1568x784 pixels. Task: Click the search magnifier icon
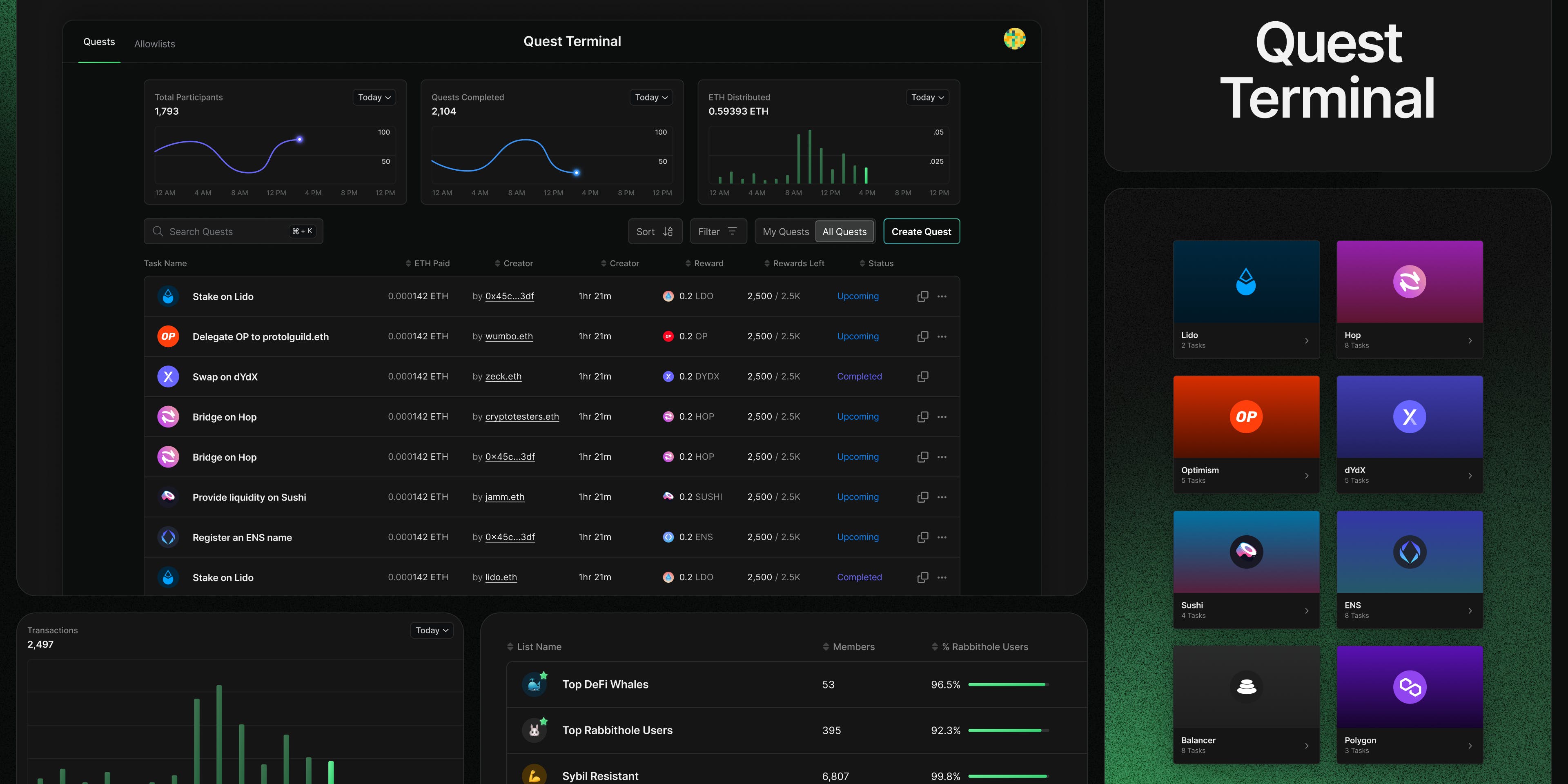coord(158,231)
